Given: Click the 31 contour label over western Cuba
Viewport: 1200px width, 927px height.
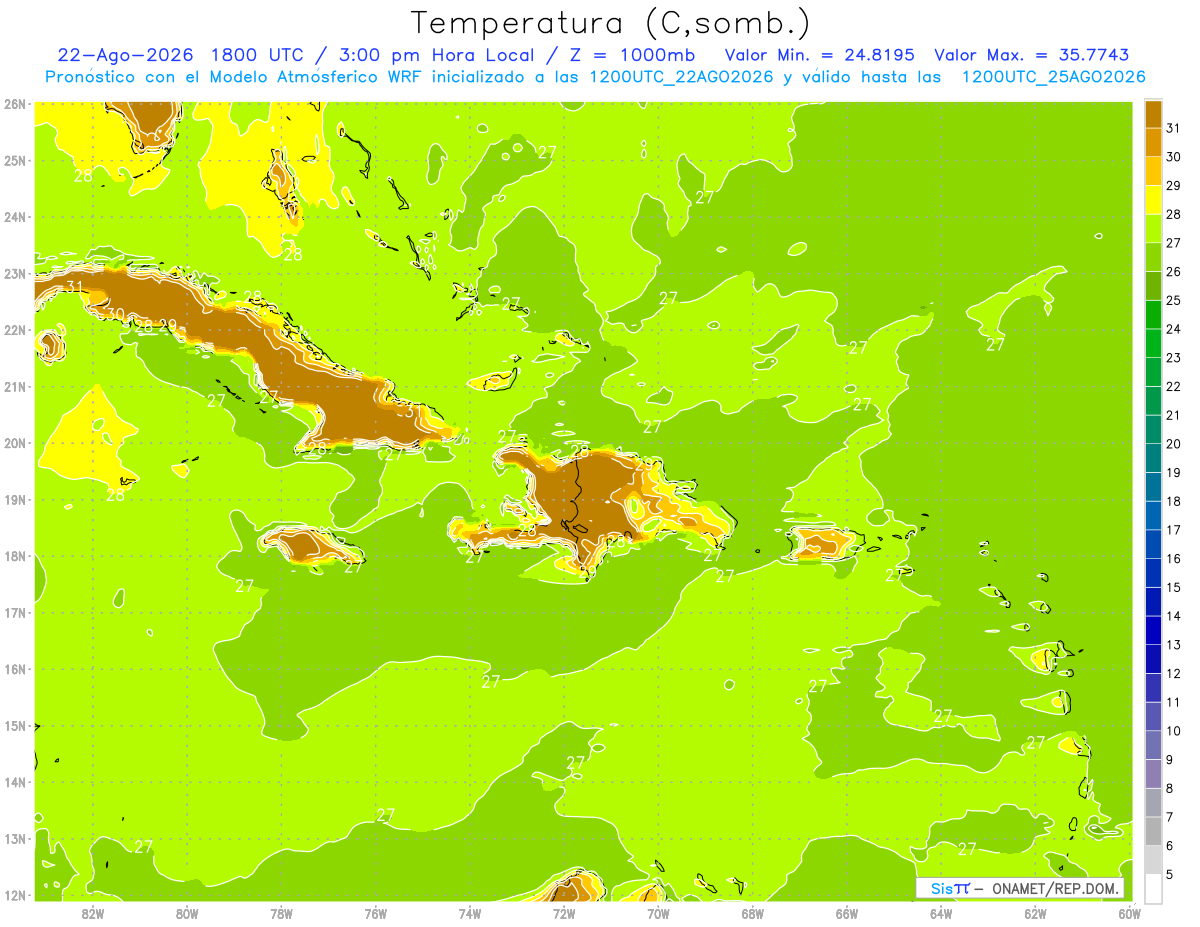Looking at the screenshot, I should click(x=75, y=287).
